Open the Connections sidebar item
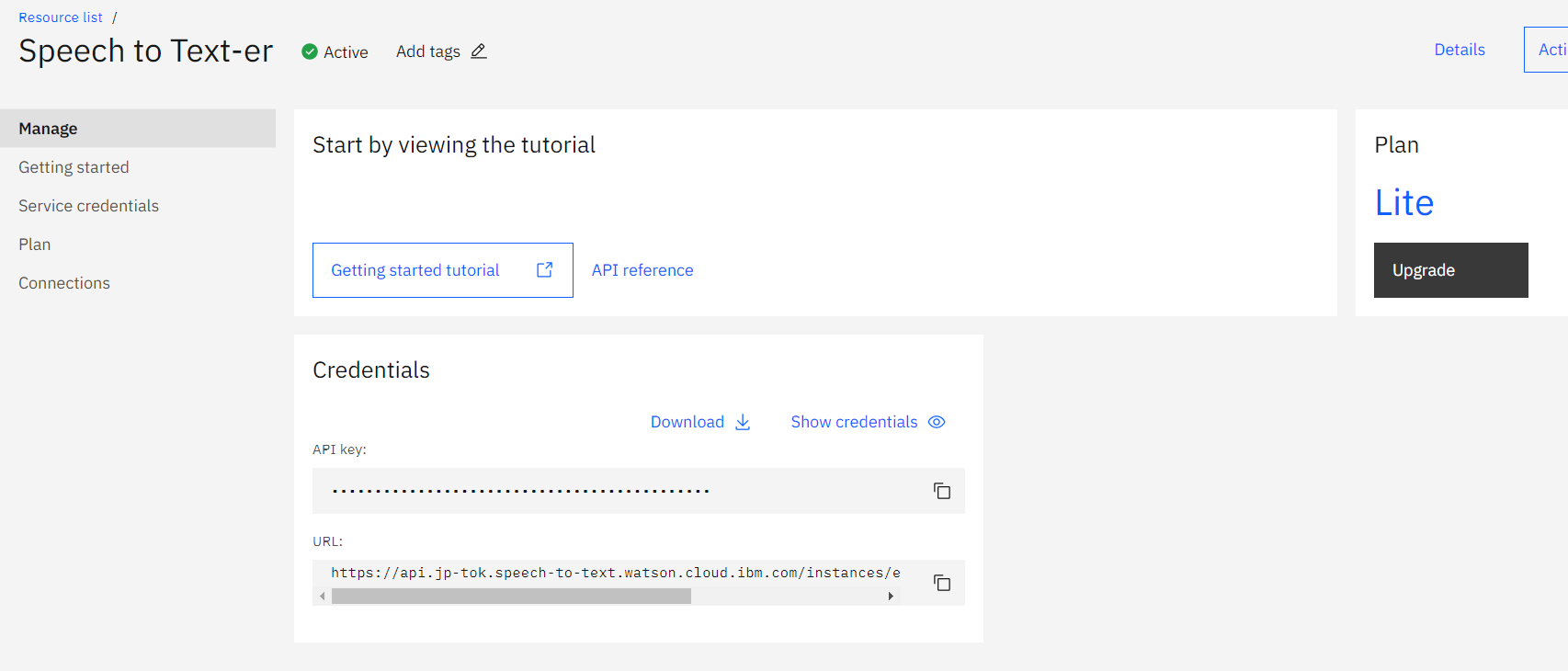Screen dimensions: 1568x671 click(x=64, y=283)
